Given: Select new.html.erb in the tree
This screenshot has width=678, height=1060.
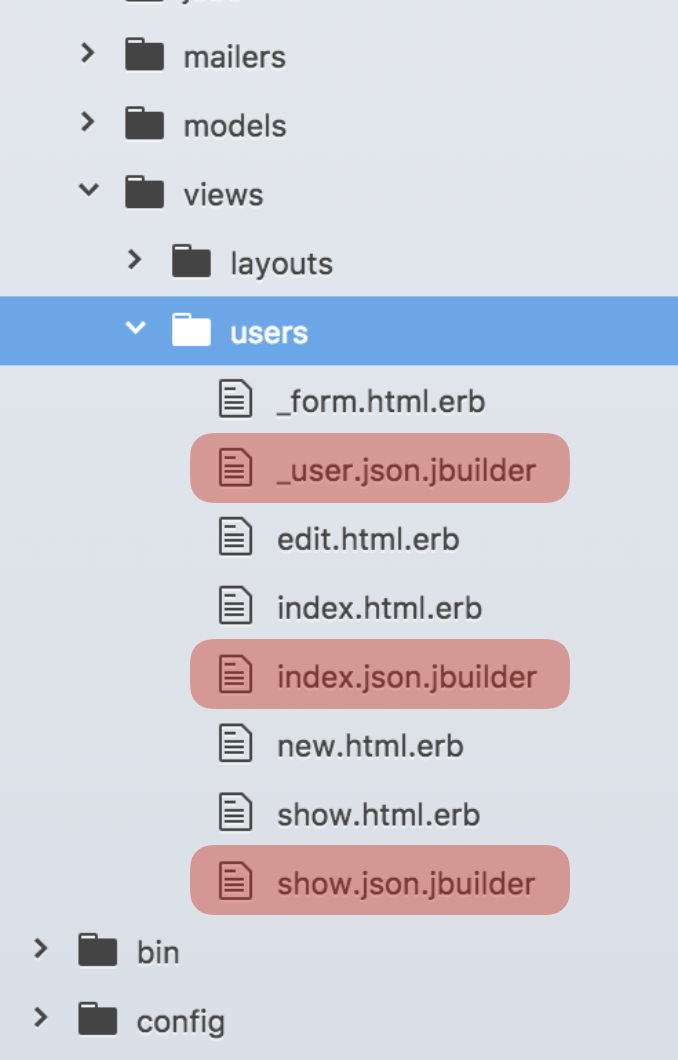Looking at the screenshot, I should pyautogui.click(x=370, y=746).
